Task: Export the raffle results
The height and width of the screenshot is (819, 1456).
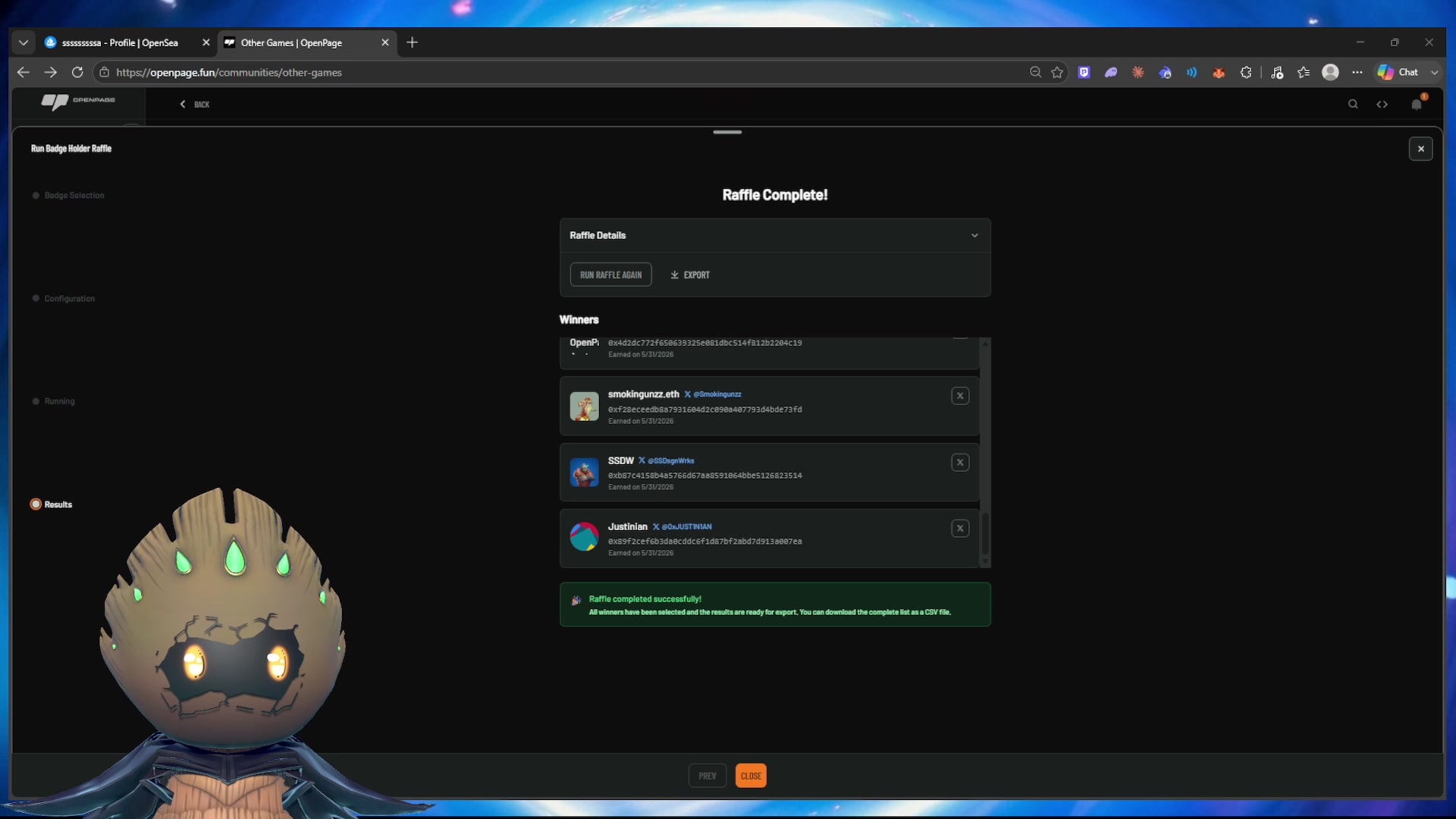Action: pos(690,275)
